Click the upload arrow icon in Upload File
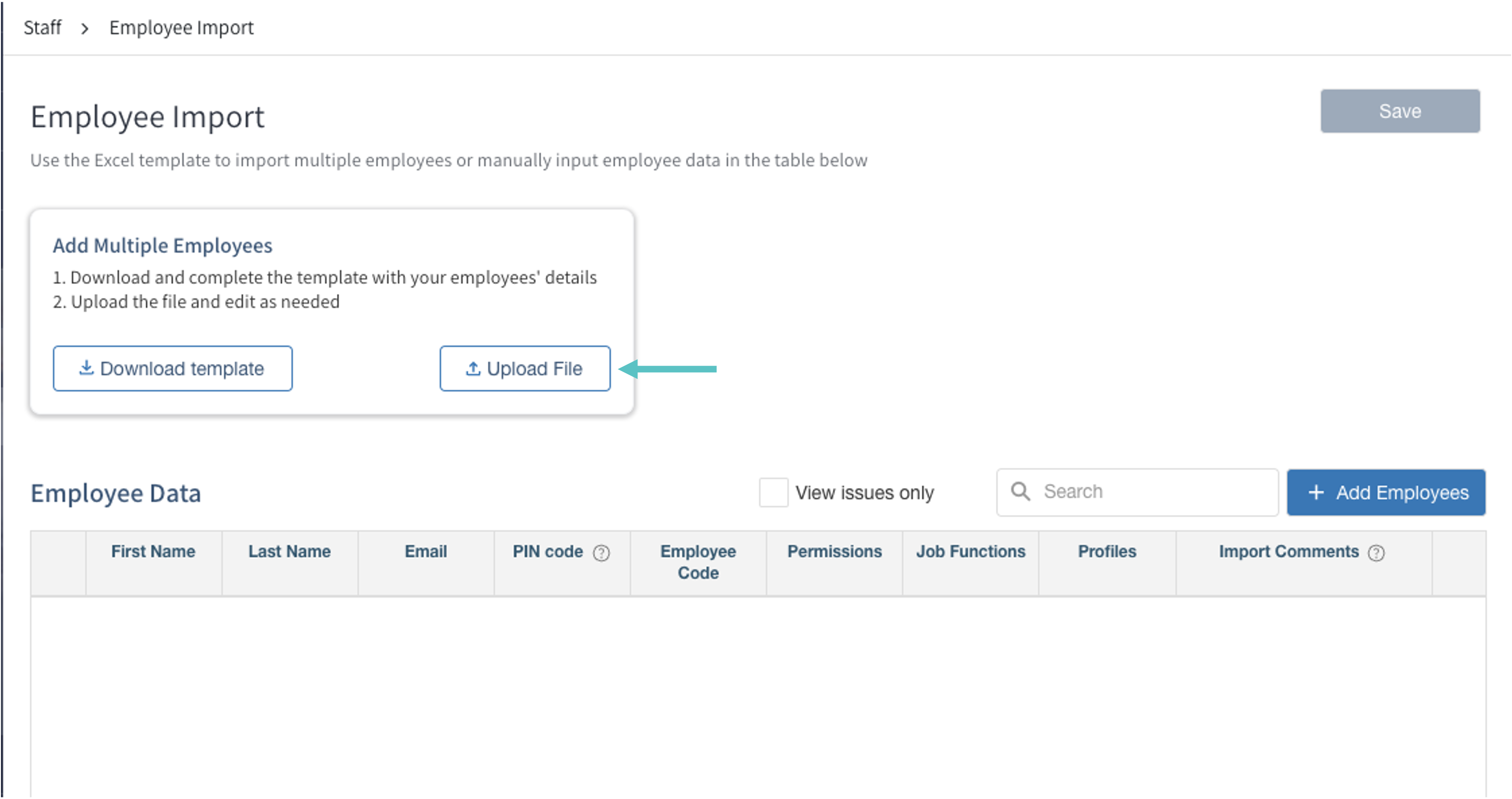 point(473,369)
